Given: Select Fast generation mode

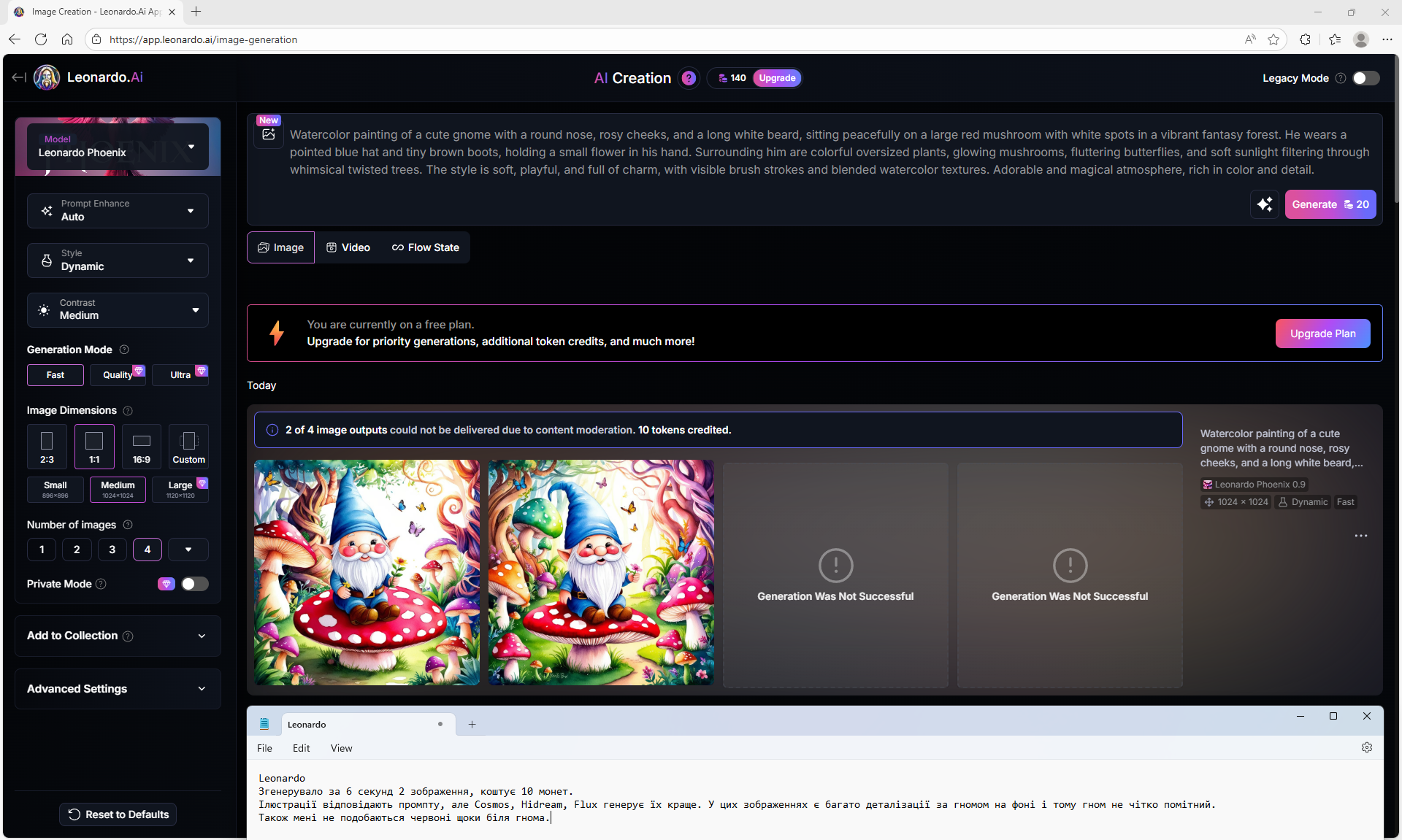Looking at the screenshot, I should pos(55,375).
